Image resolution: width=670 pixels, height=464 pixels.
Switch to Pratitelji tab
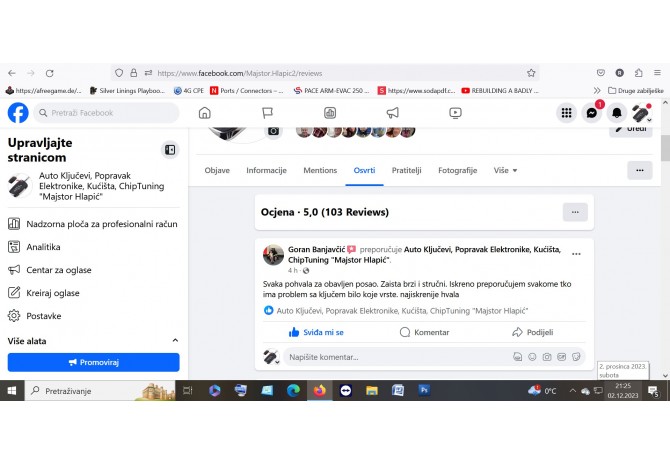406,170
